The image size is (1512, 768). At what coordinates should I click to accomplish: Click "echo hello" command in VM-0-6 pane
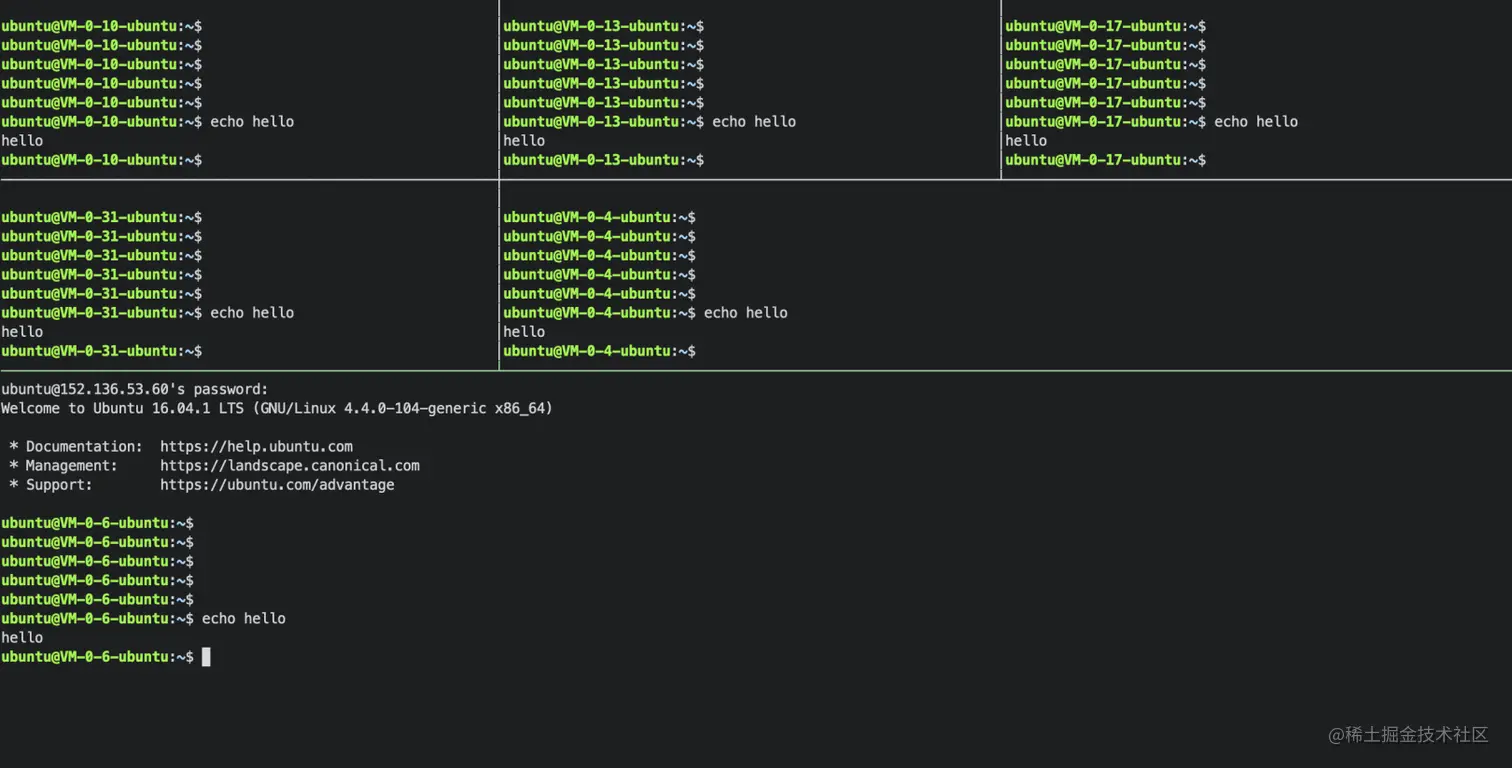[x=244, y=619]
